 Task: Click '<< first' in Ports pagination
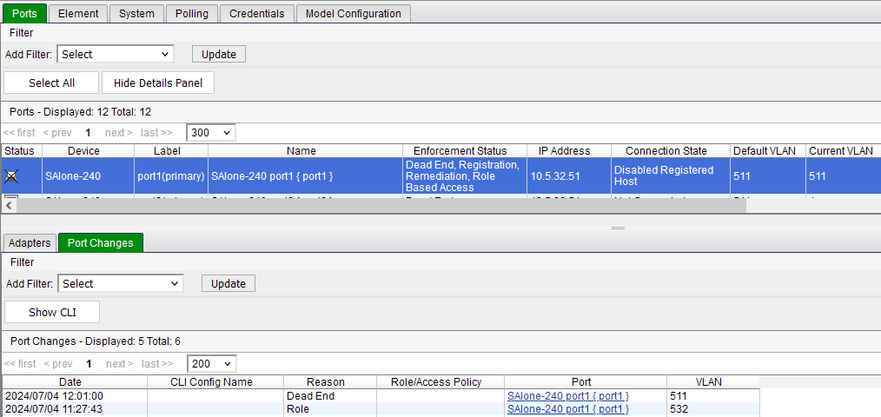pos(19,133)
